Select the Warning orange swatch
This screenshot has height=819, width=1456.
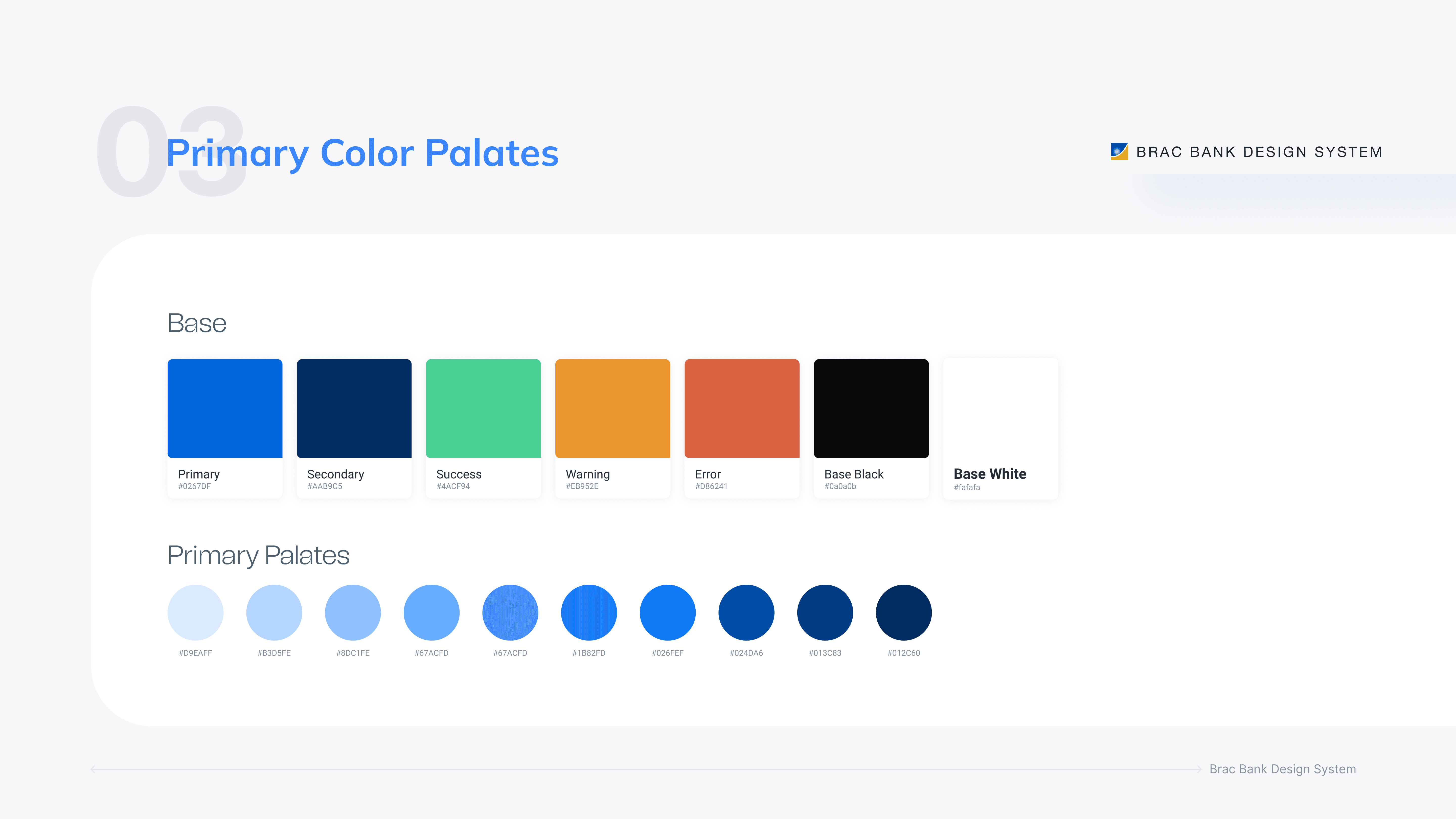pos(613,408)
